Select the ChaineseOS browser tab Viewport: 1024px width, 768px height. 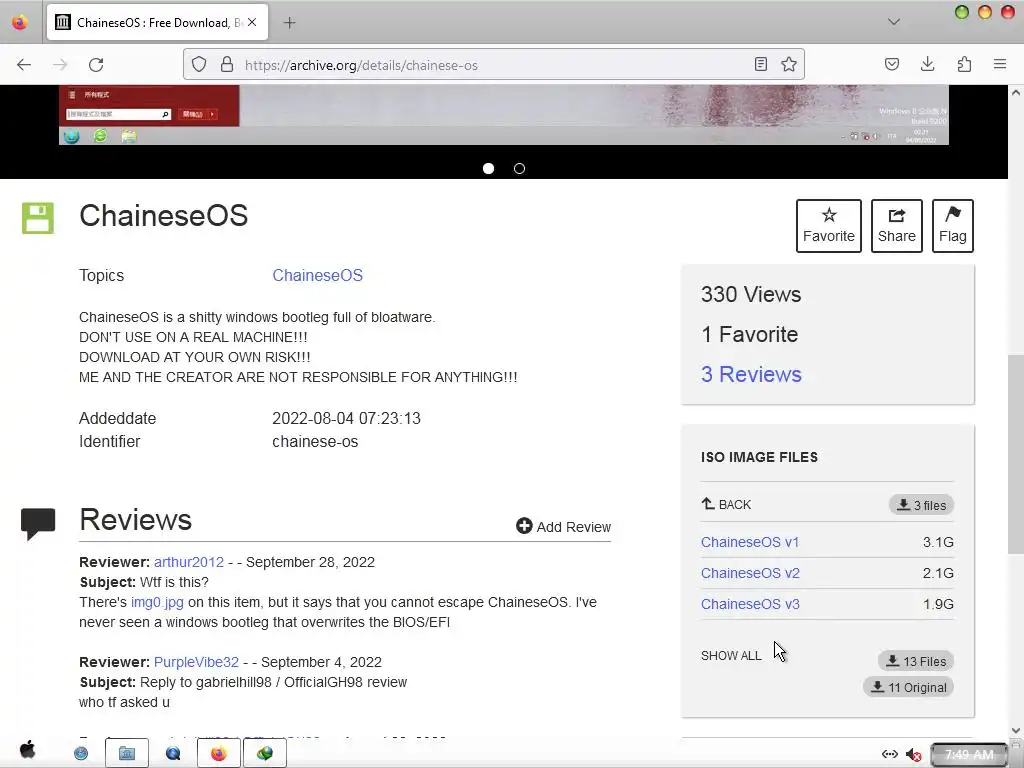(157, 22)
